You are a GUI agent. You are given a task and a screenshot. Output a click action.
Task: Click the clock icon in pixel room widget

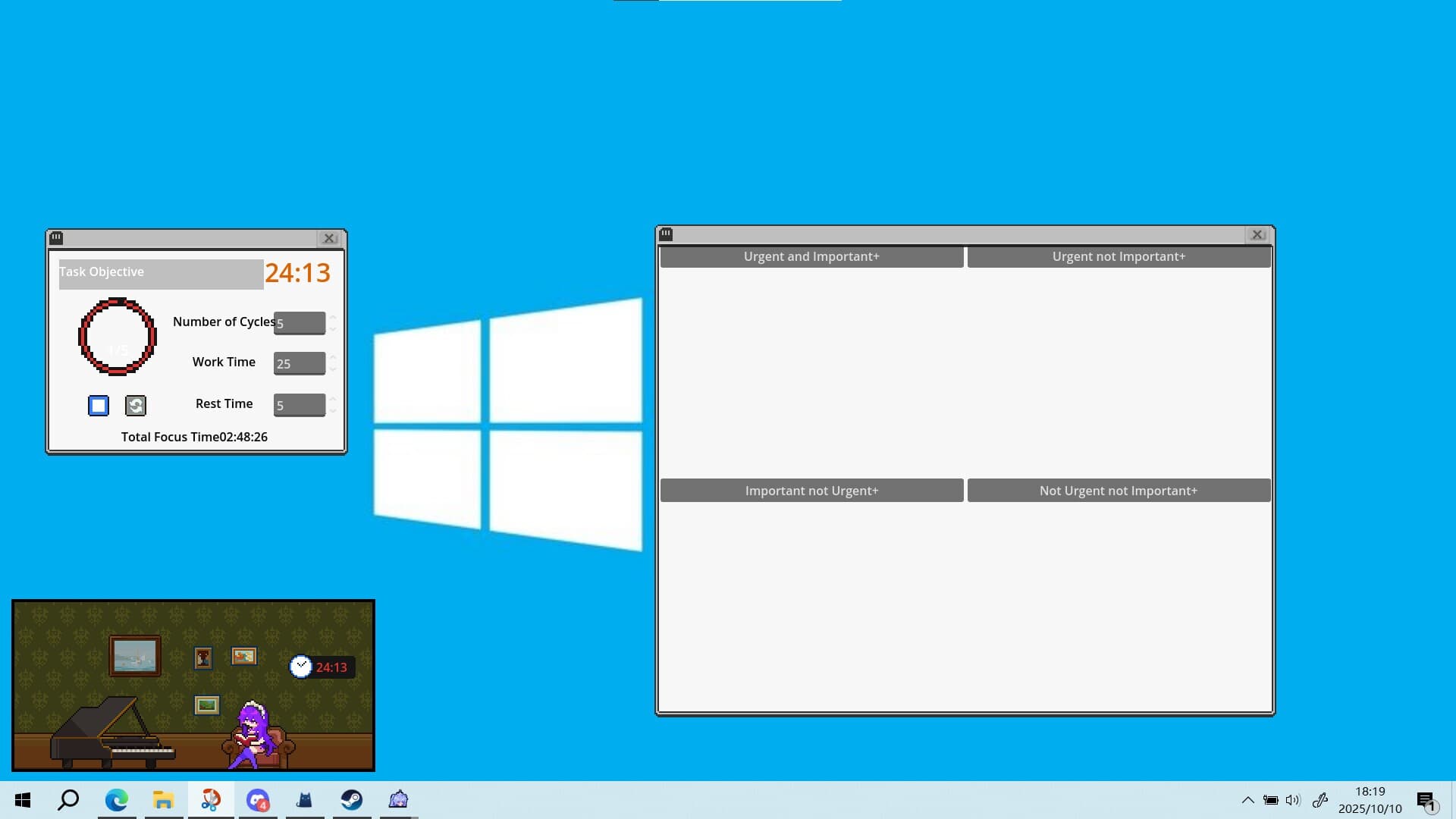tap(301, 667)
